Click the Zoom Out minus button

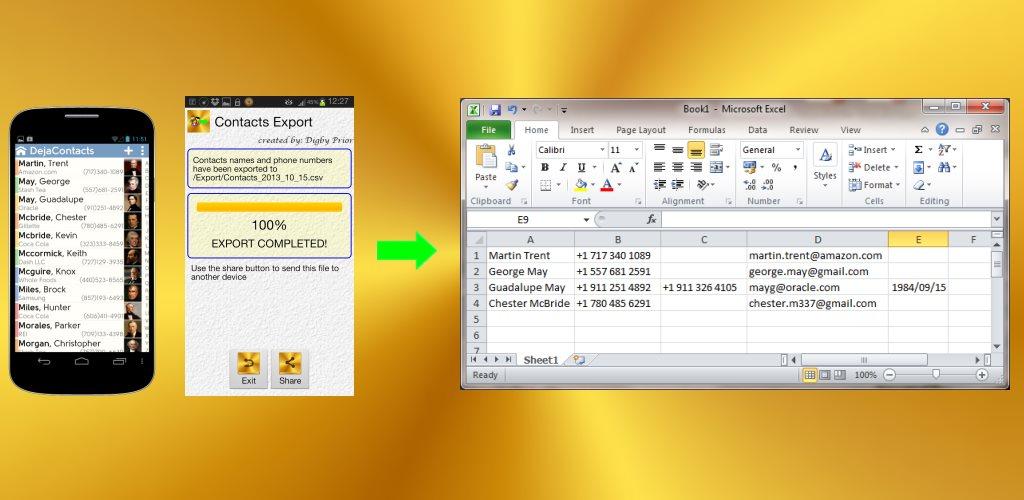click(889, 375)
